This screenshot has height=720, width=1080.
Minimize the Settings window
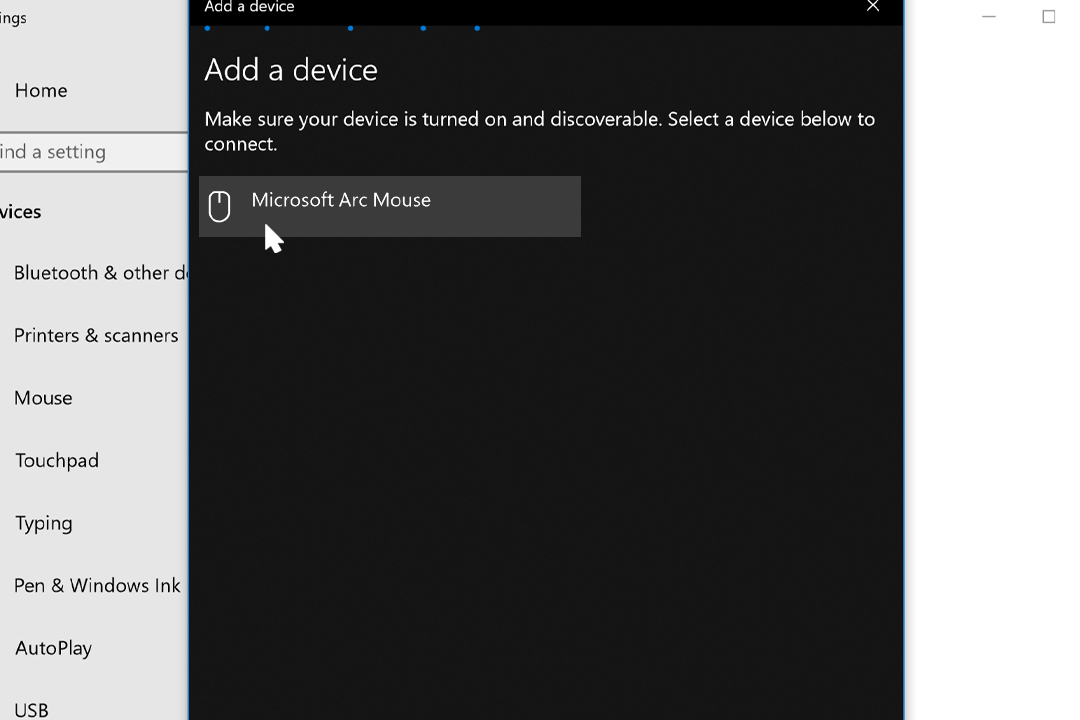[x=988, y=17]
